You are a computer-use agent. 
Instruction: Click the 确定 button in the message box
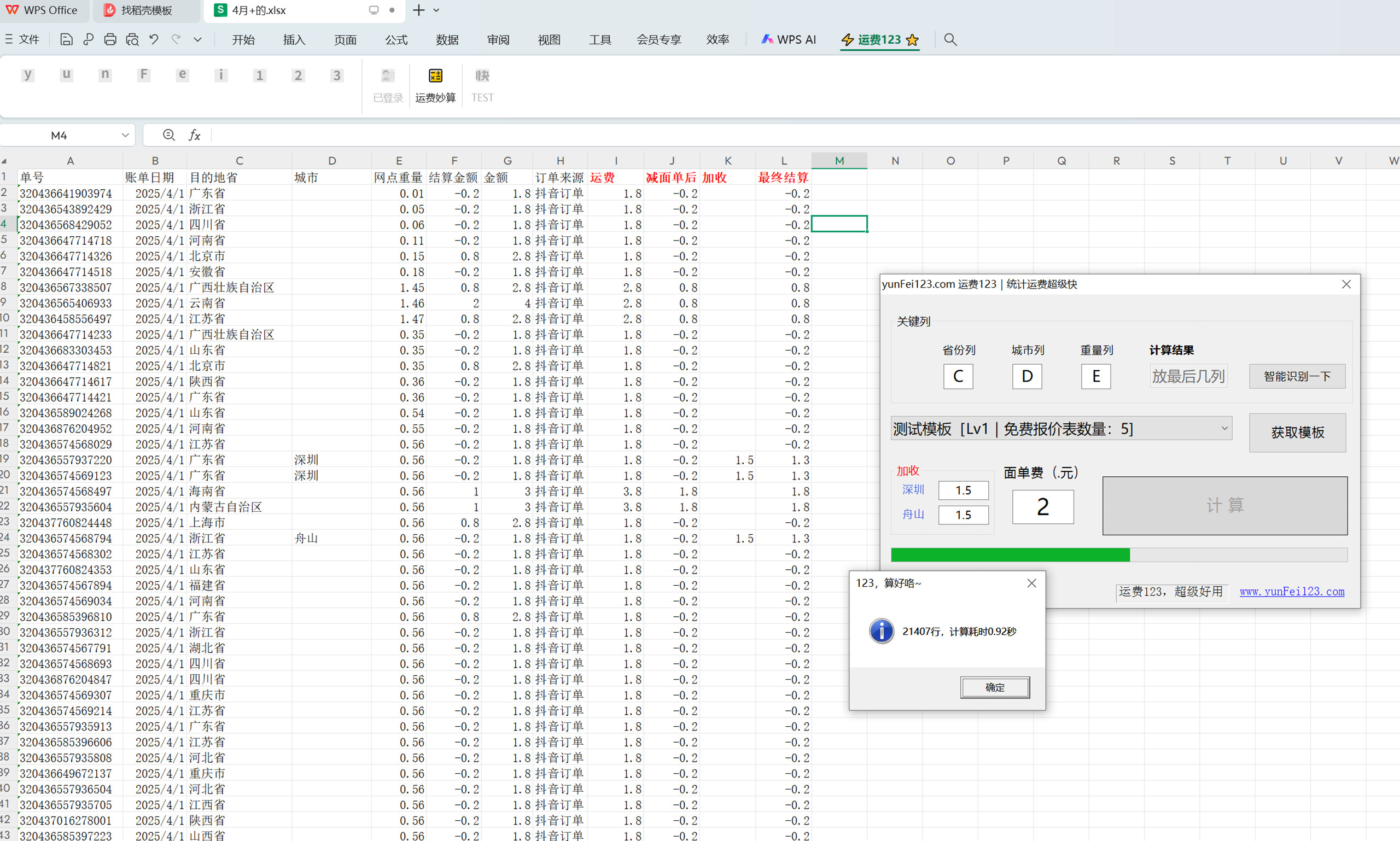point(995,687)
